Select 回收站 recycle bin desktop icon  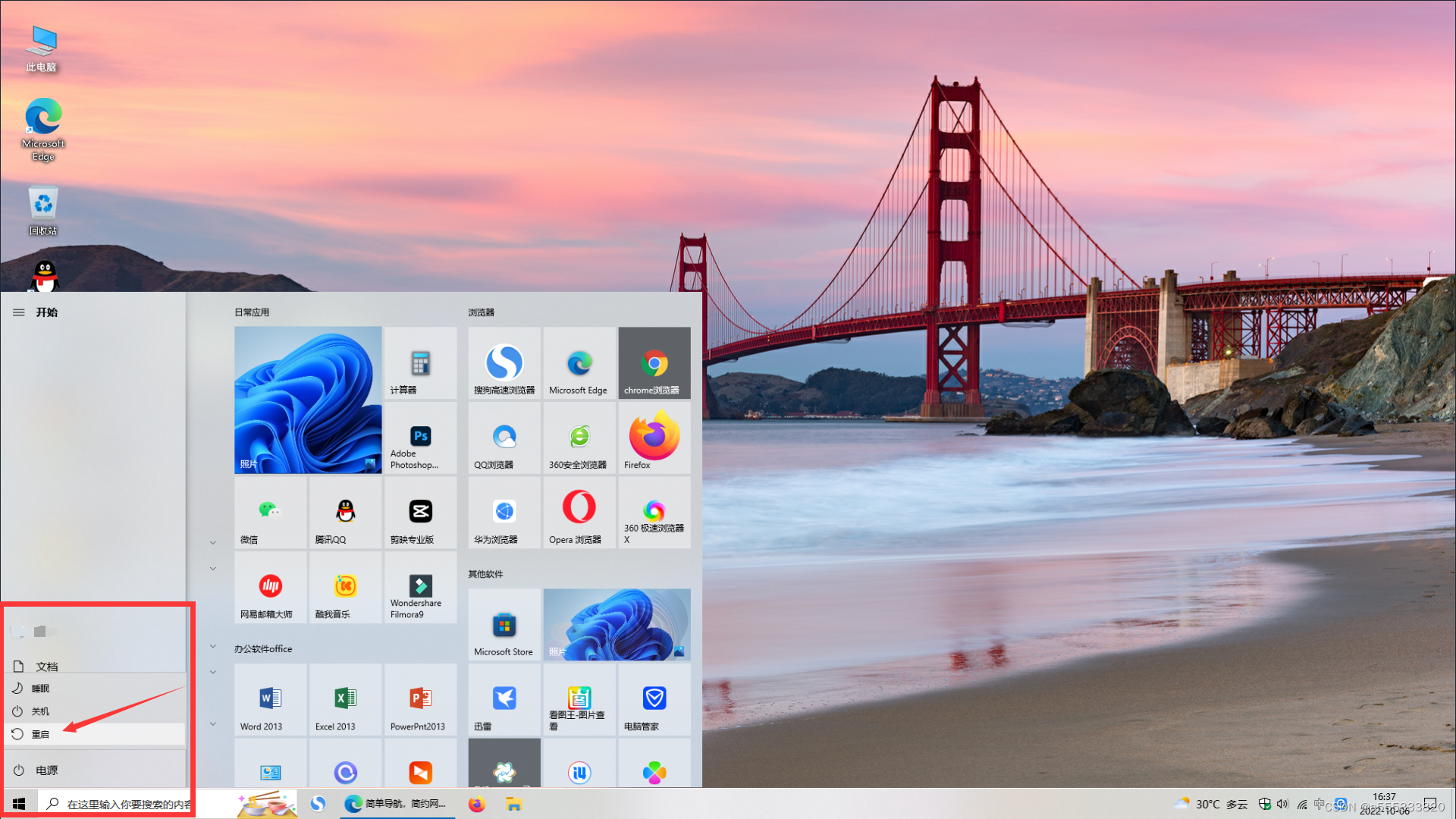[43, 211]
